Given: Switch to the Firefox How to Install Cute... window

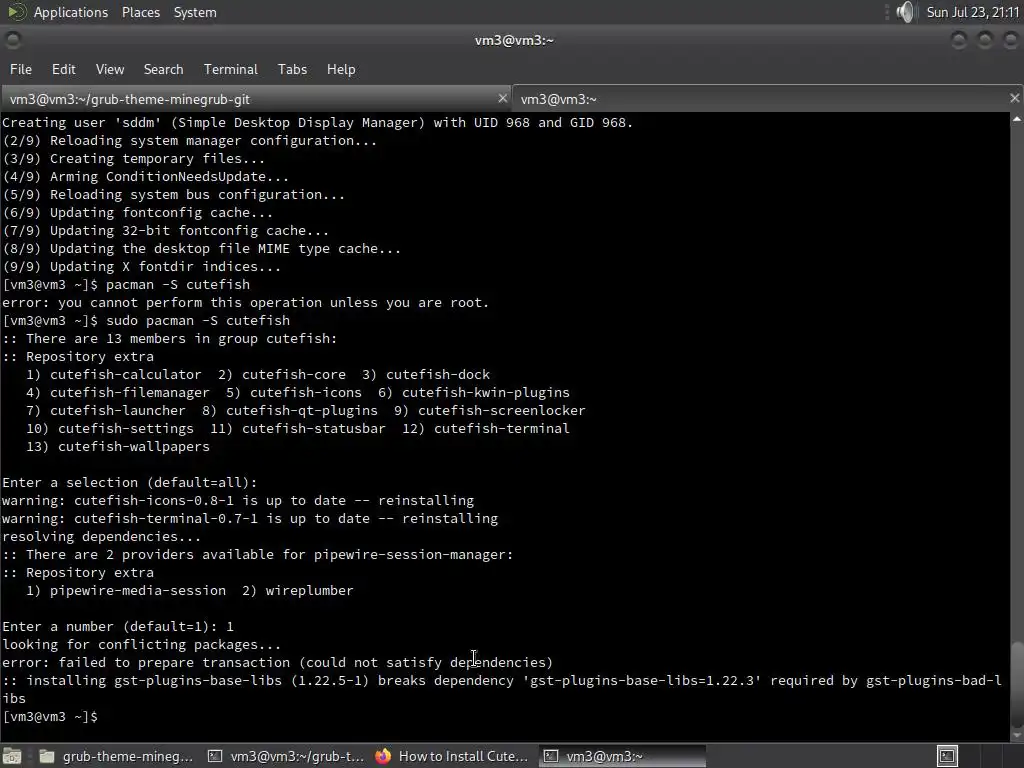Looking at the screenshot, I should point(452,756).
